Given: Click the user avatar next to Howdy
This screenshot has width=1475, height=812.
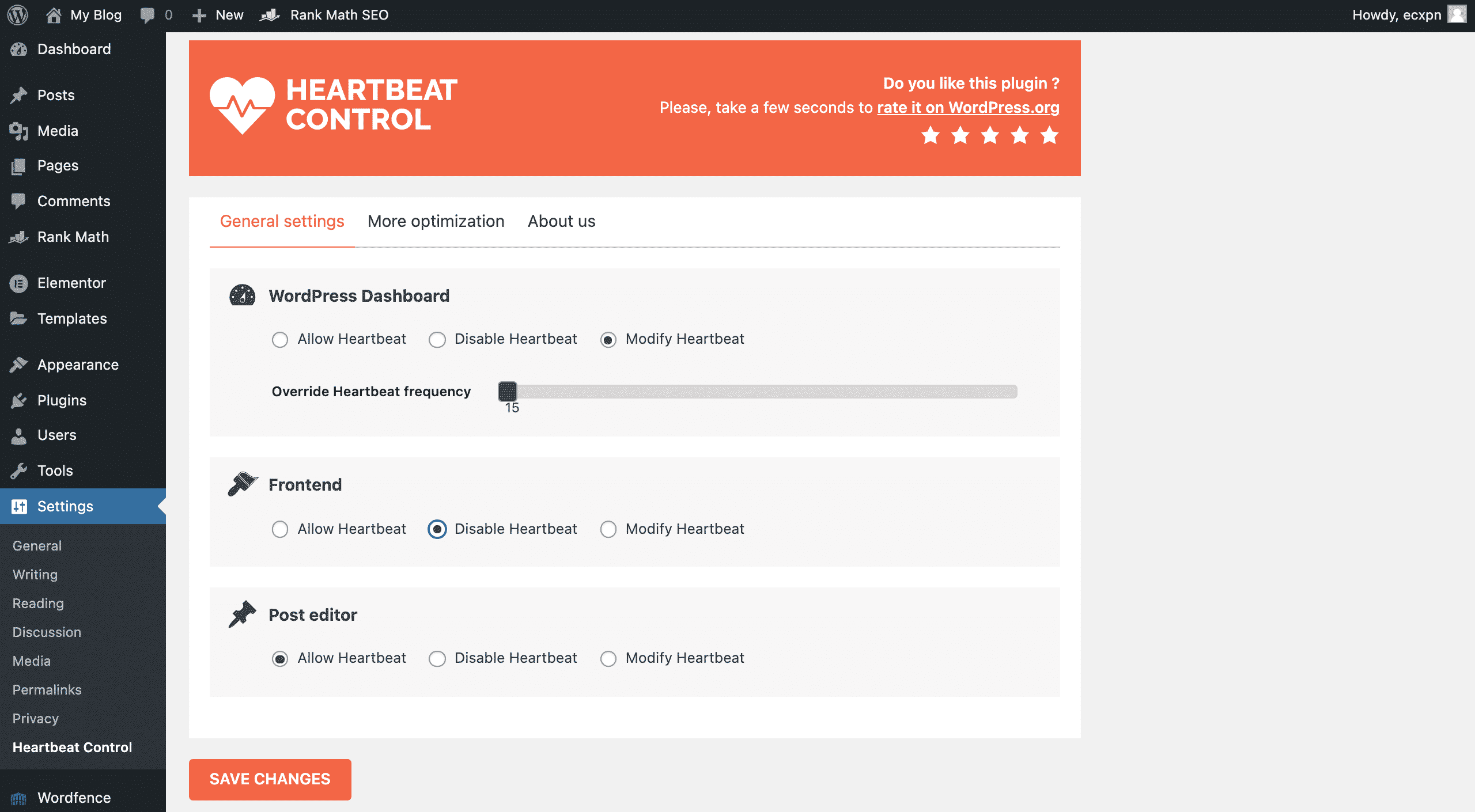Looking at the screenshot, I should coord(1457,14).
